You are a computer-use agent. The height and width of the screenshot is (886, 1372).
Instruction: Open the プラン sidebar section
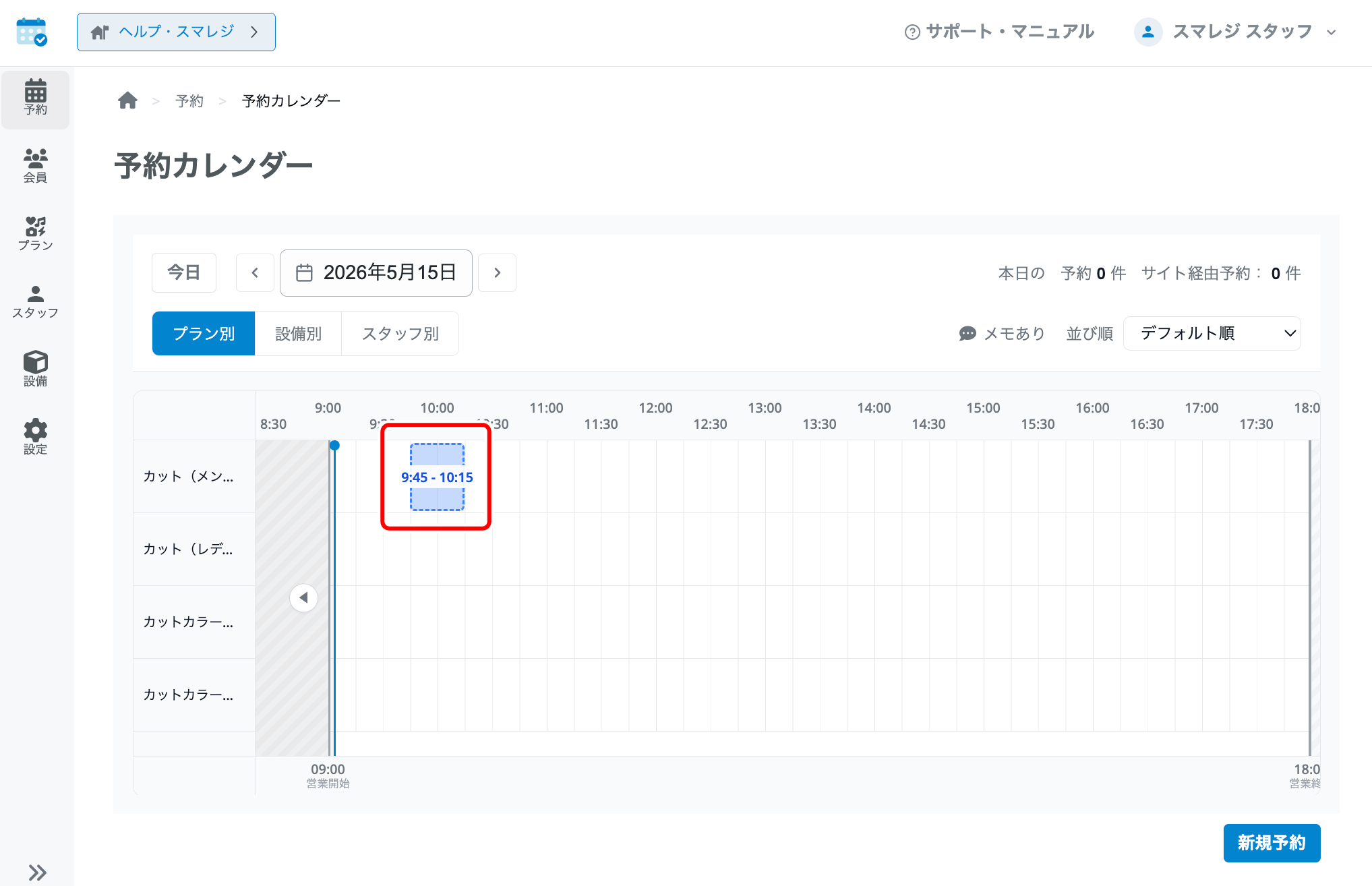(36, 233)
